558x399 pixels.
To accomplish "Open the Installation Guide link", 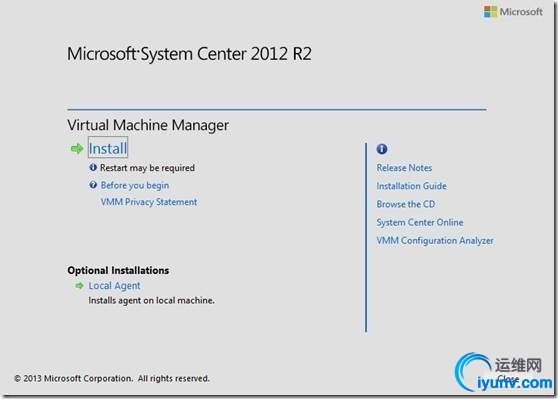I will click(411, 186).
